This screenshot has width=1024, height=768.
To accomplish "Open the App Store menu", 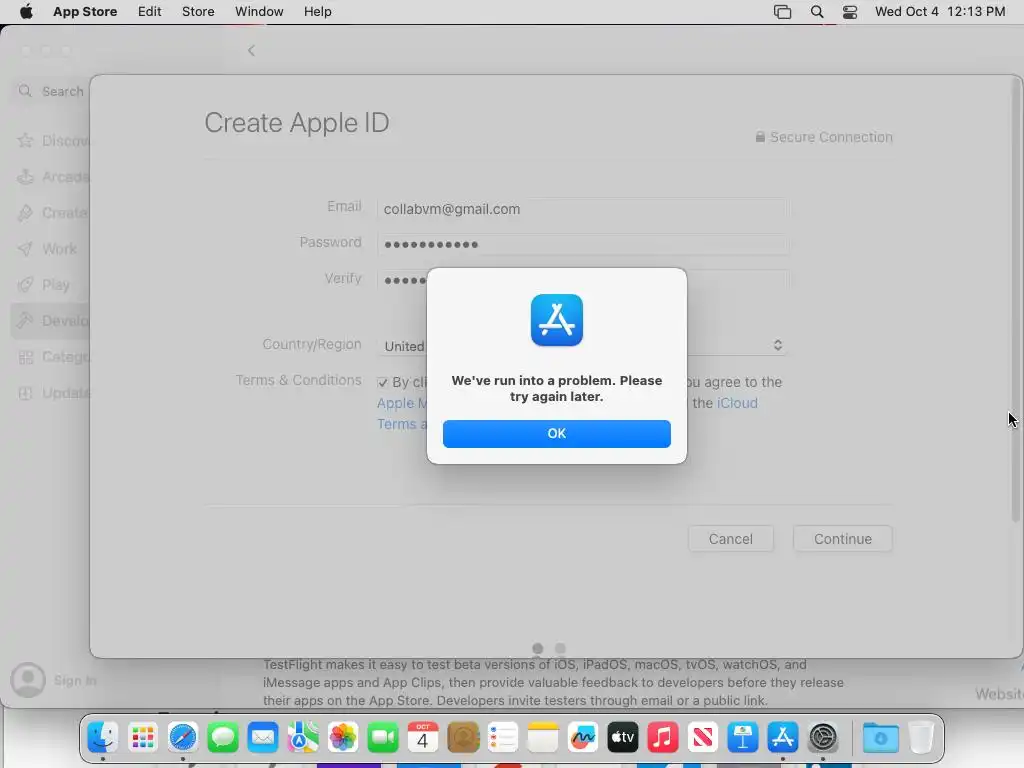I will [x=85, y=12].
